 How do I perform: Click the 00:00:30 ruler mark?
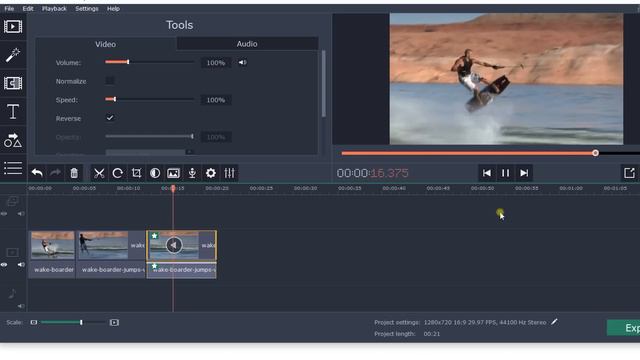tap(305, 188)
